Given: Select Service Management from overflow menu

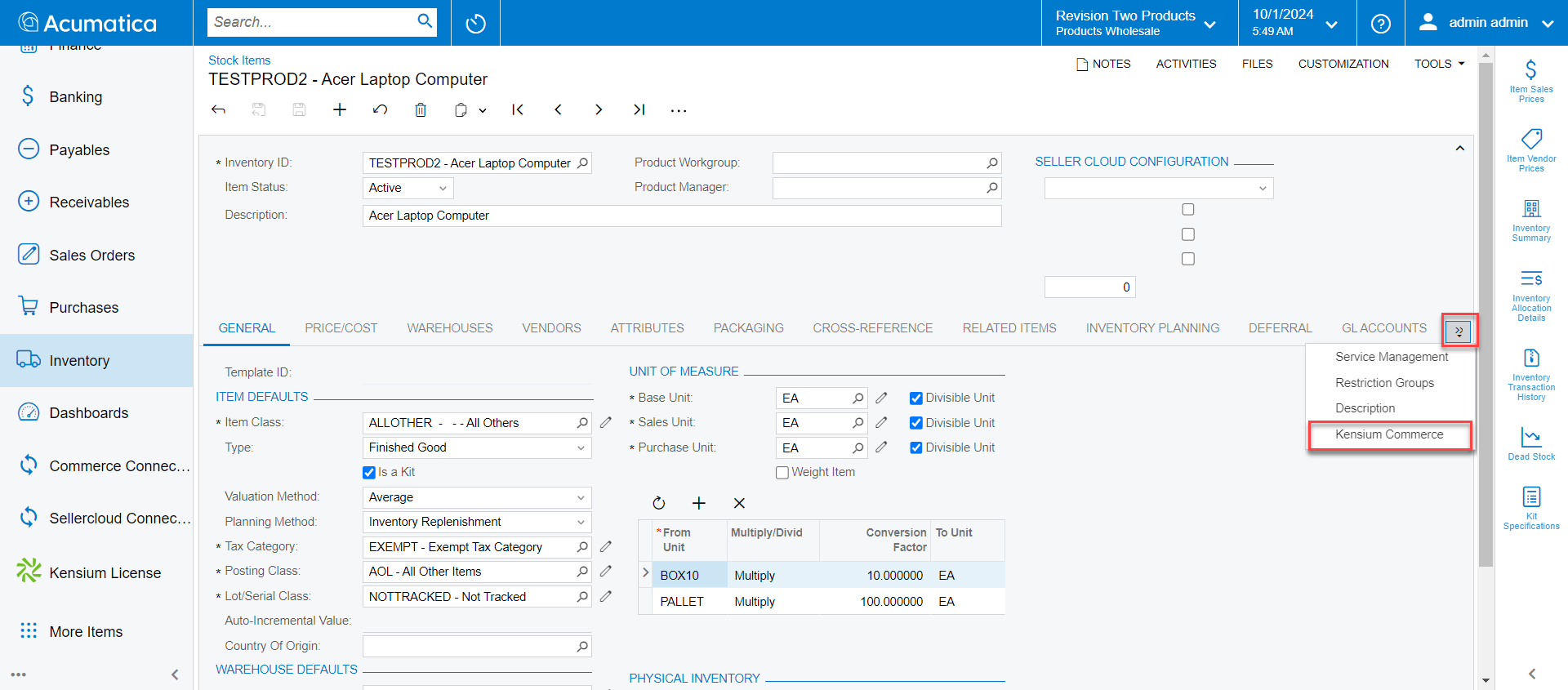Looking at the screenshot, I should point(1391,357).
